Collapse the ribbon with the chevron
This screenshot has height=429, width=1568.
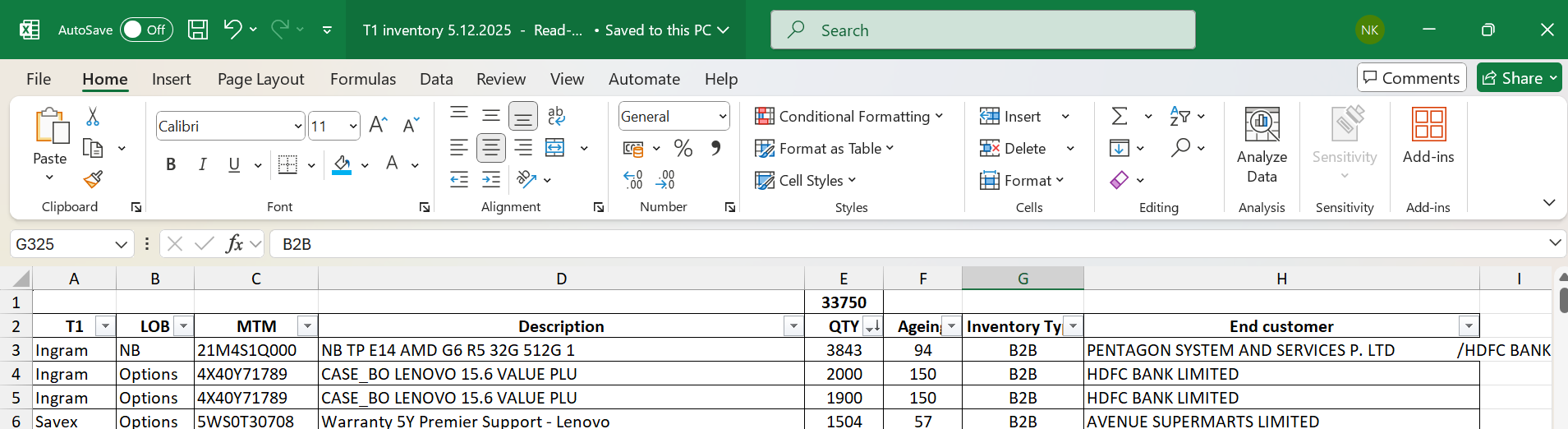tap(1549, 202)
